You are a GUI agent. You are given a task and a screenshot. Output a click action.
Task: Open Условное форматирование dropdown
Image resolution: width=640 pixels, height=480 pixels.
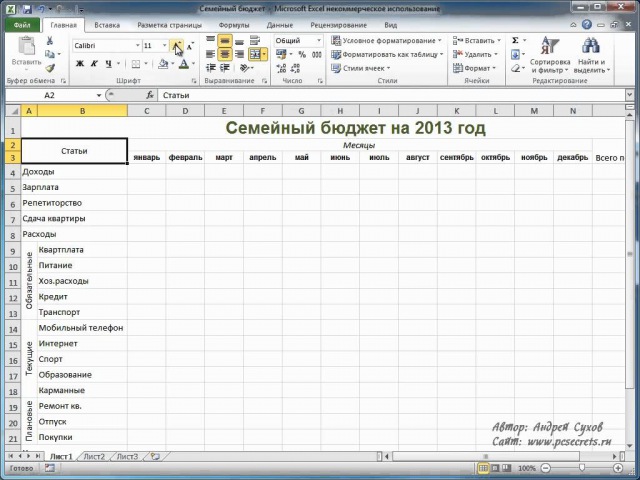[387, 40]
